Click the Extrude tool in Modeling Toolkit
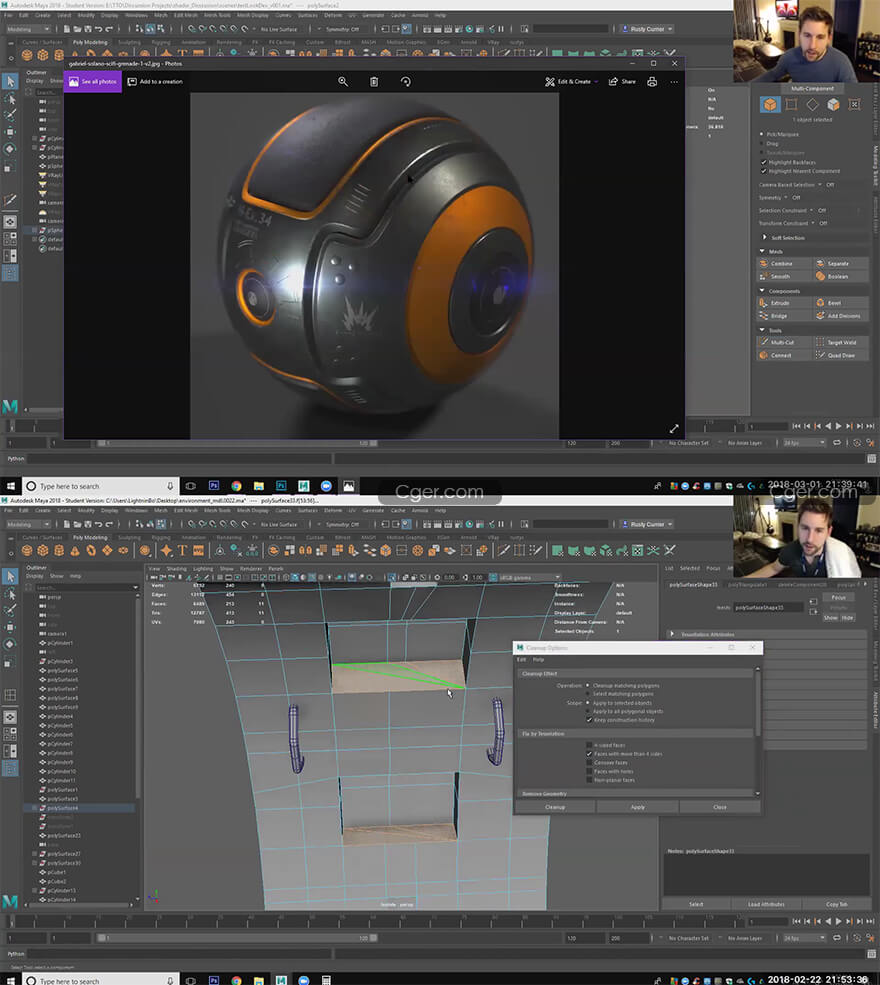 point(780,302)
